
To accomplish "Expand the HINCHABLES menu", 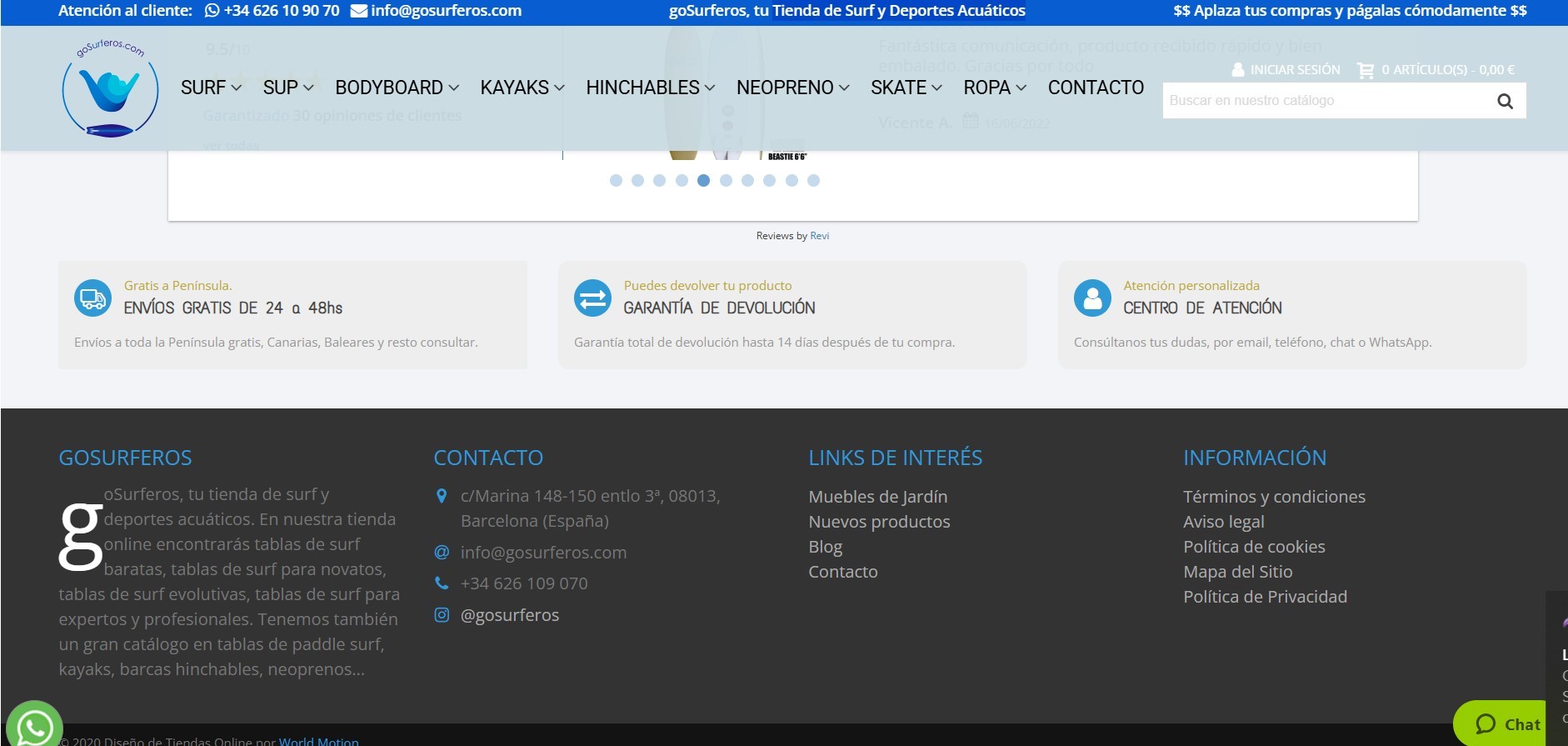I will 650,88.
